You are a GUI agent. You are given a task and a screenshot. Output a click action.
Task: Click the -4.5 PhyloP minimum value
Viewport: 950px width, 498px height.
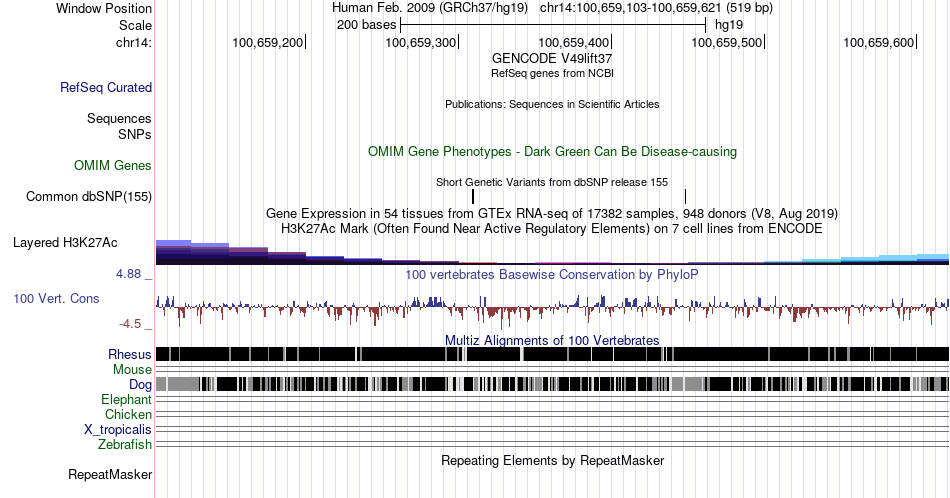[130, 324]
